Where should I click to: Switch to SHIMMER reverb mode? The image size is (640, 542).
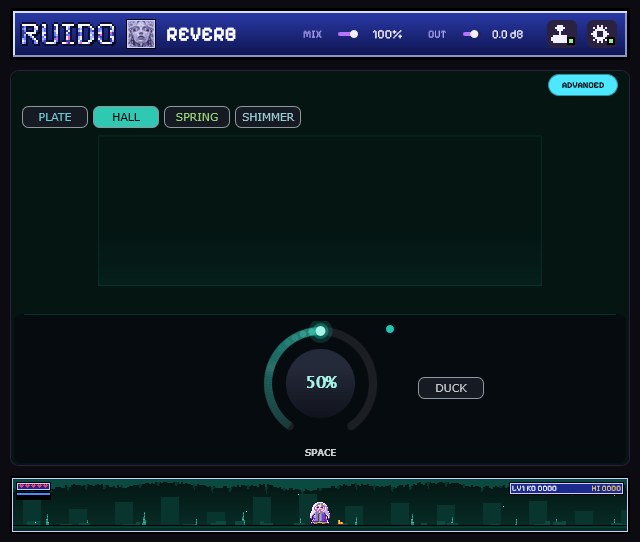[x=268, y=117]
